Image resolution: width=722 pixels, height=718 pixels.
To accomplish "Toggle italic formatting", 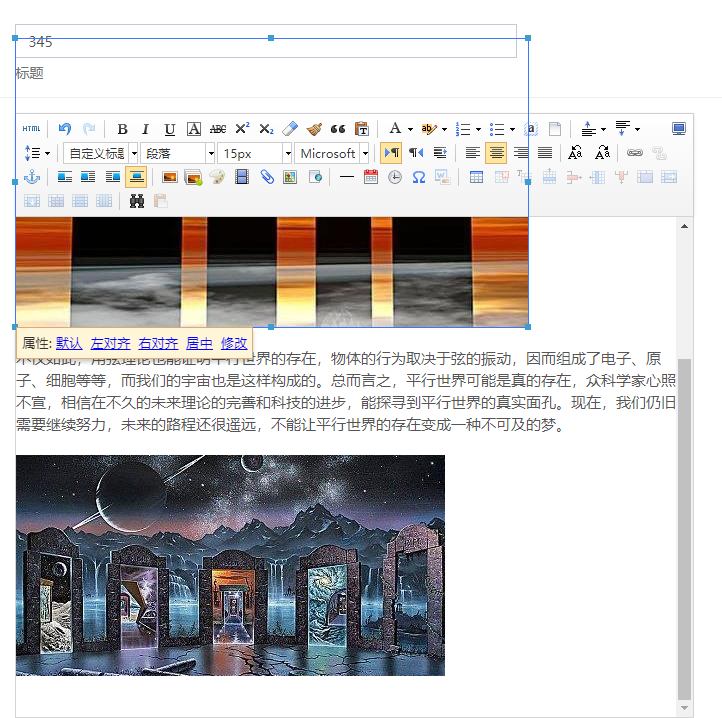I will (146, 129).
